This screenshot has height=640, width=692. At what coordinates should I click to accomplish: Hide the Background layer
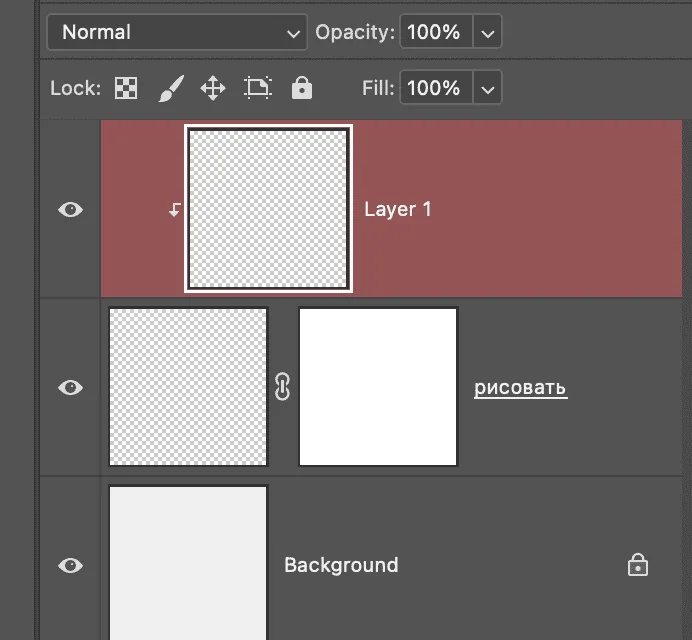pyautogui.click(x=71, y=565)
